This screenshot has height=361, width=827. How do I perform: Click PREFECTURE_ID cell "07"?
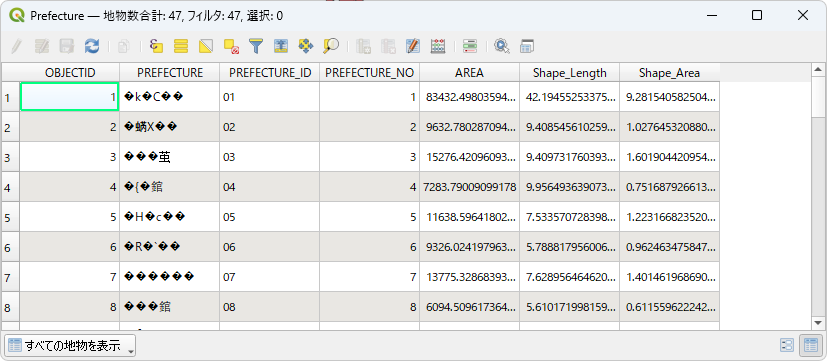(270, 277)
